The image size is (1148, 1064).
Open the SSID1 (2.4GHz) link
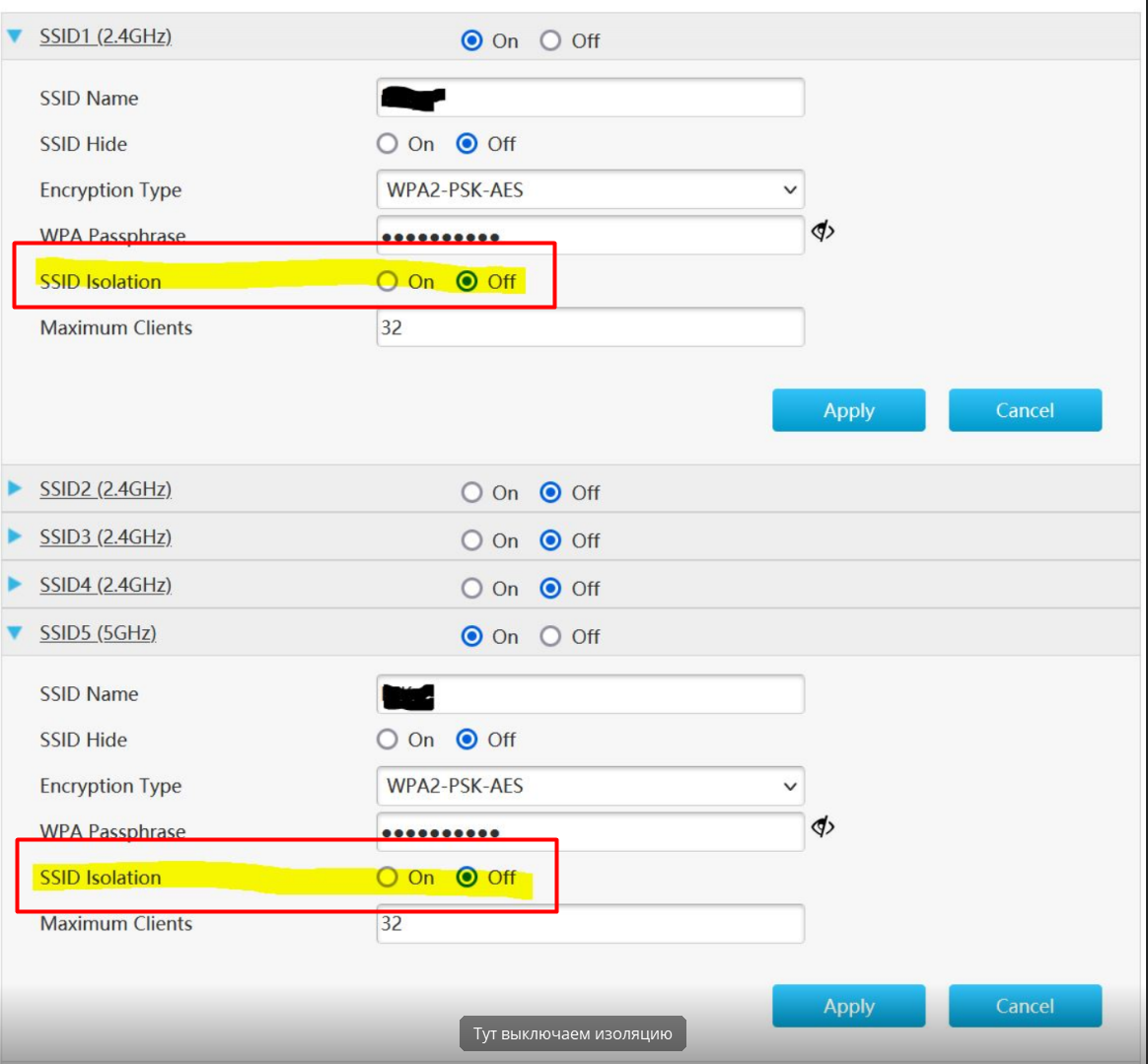tap(106, 35)
